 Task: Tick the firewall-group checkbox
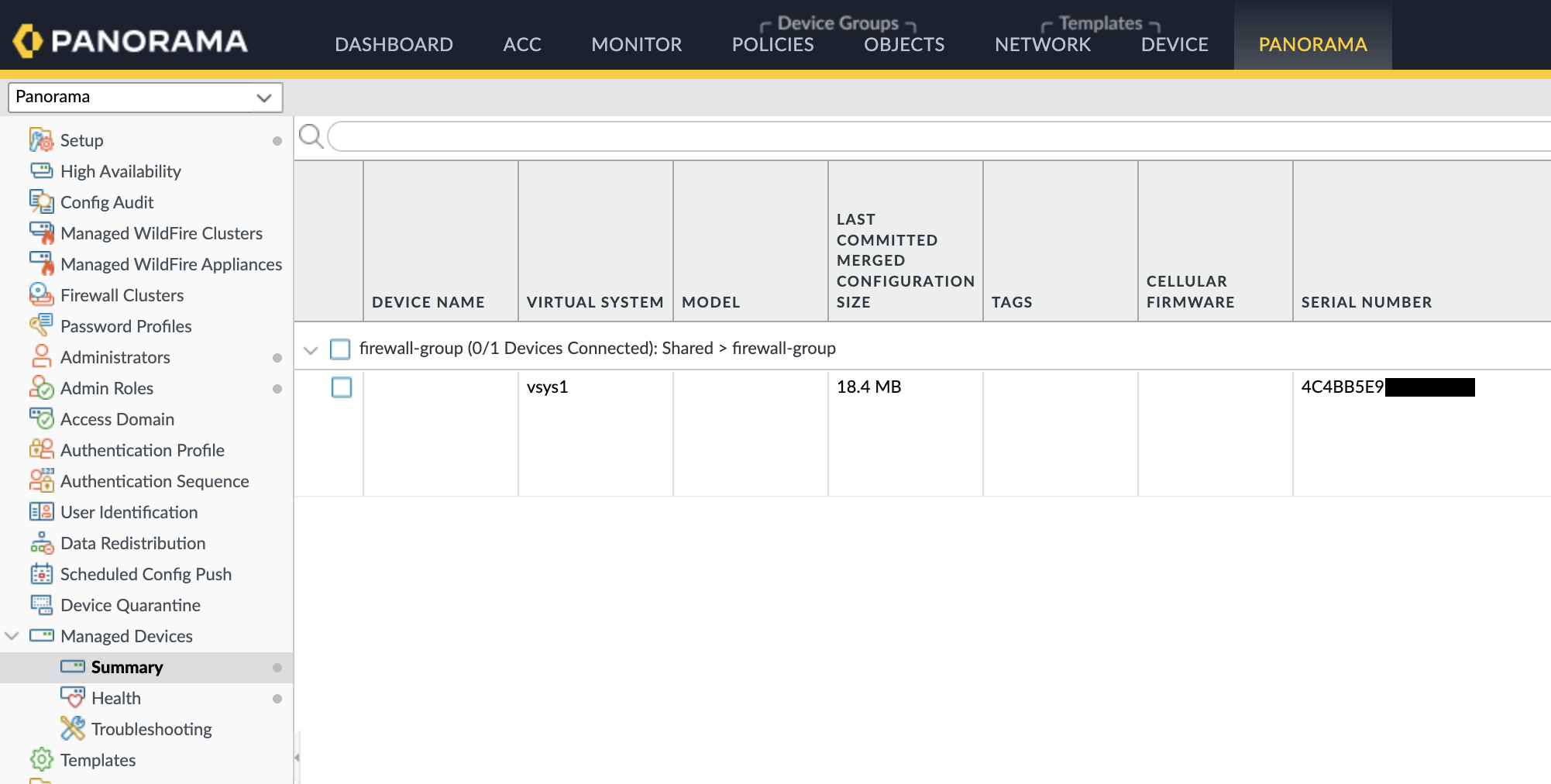(x=340, y=349)
